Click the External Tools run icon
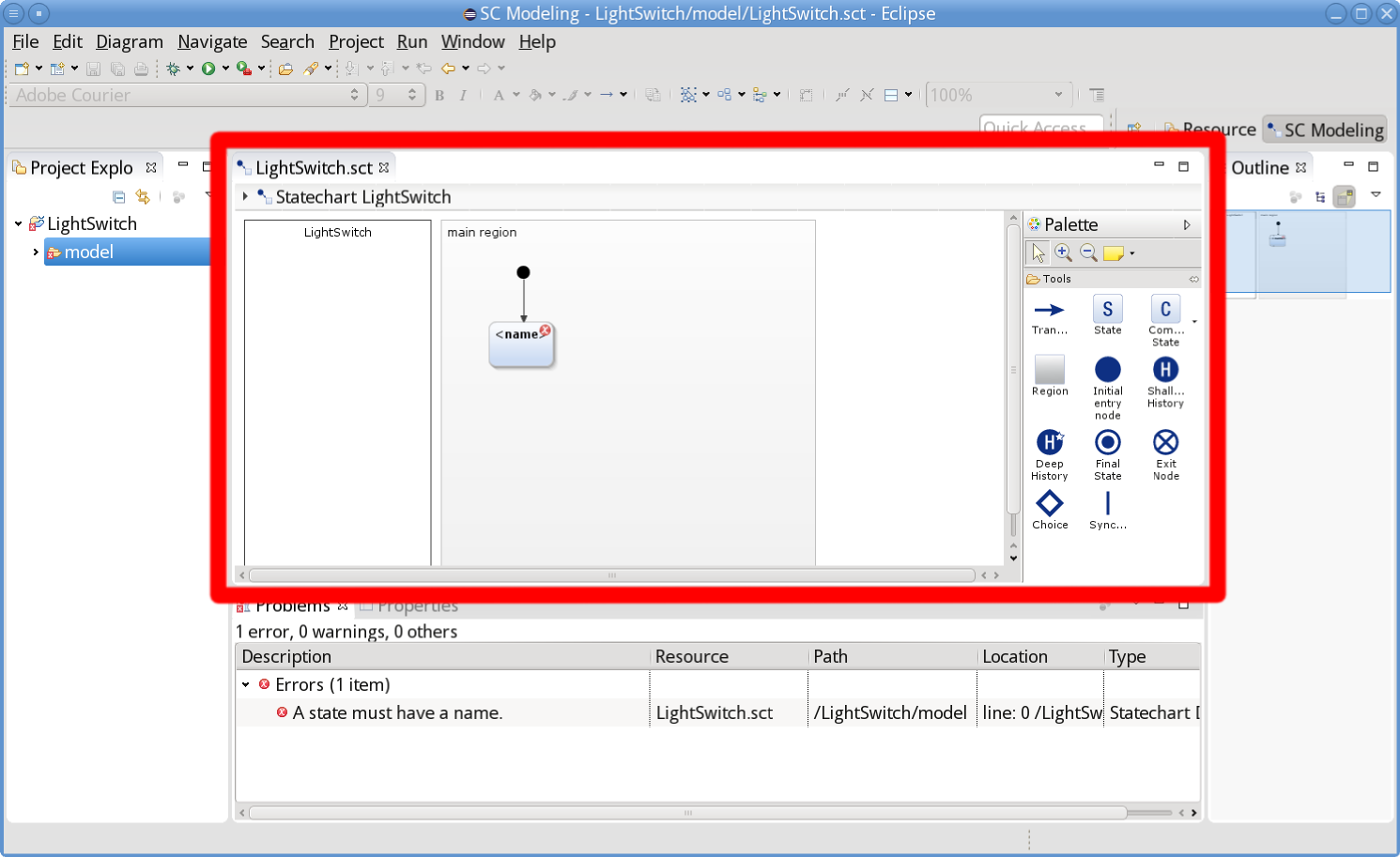 coord(243,69)
